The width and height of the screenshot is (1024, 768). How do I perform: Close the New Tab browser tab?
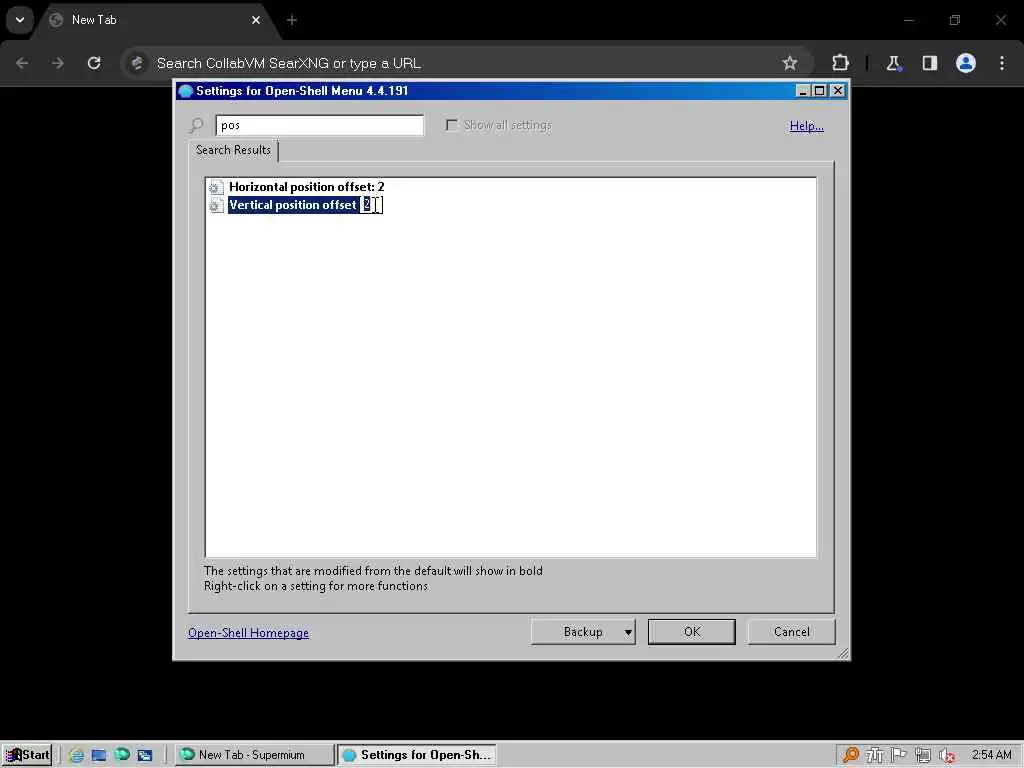click(256, 20)
